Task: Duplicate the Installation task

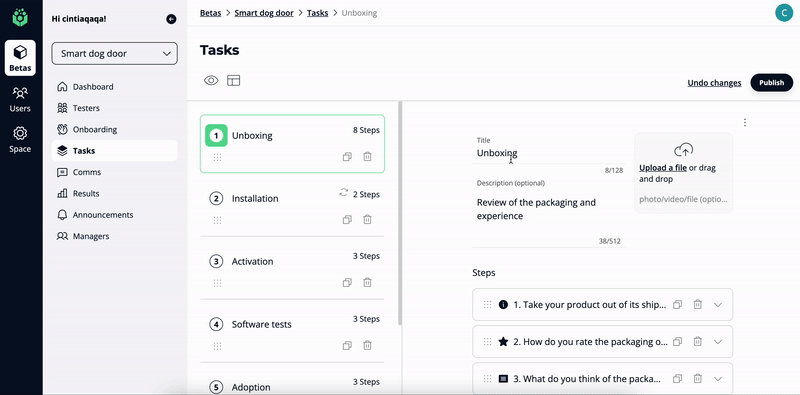Action: pyautogui.click(x=347, y=219)
